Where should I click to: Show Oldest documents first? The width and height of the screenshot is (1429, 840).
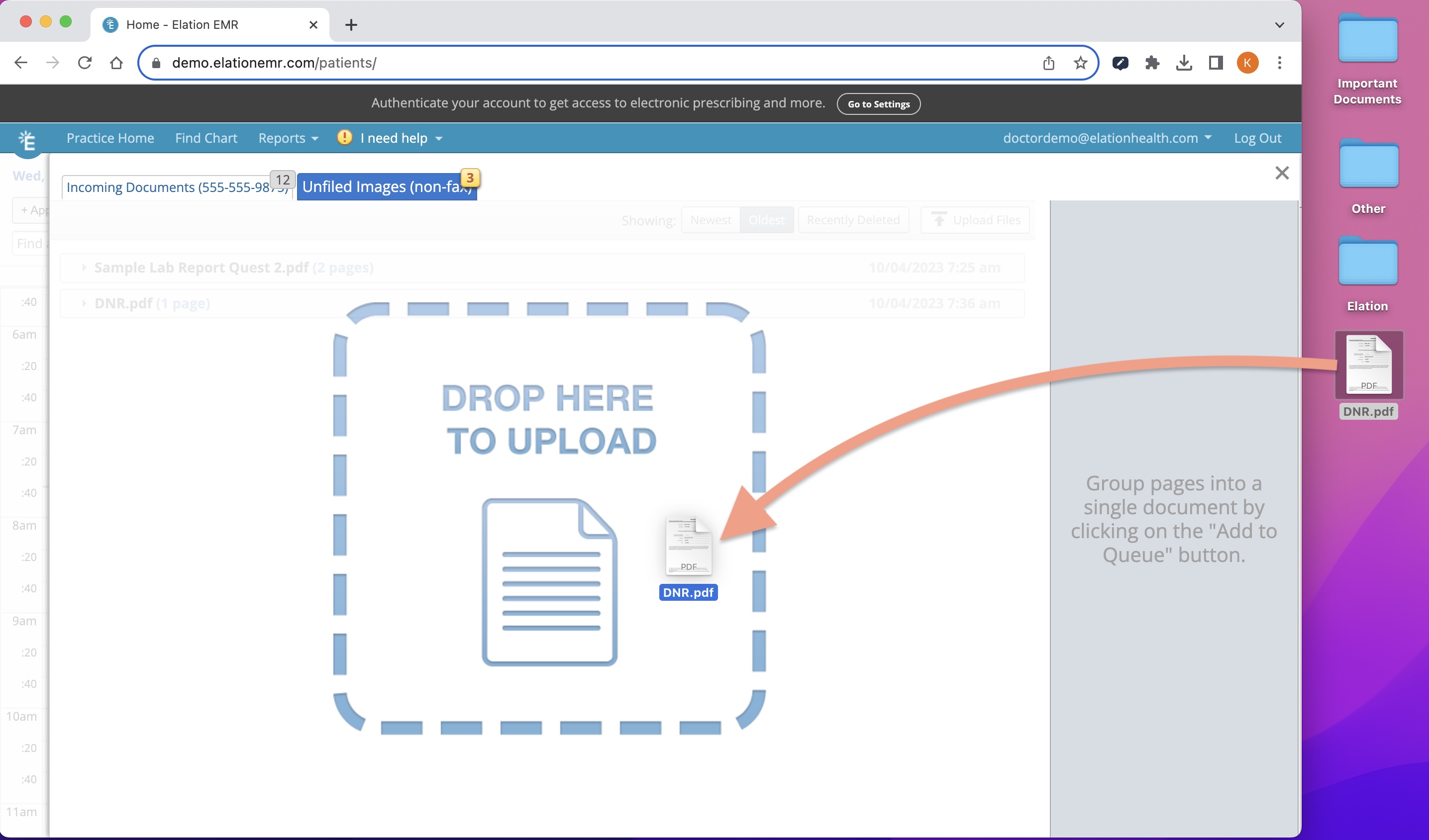766,220
